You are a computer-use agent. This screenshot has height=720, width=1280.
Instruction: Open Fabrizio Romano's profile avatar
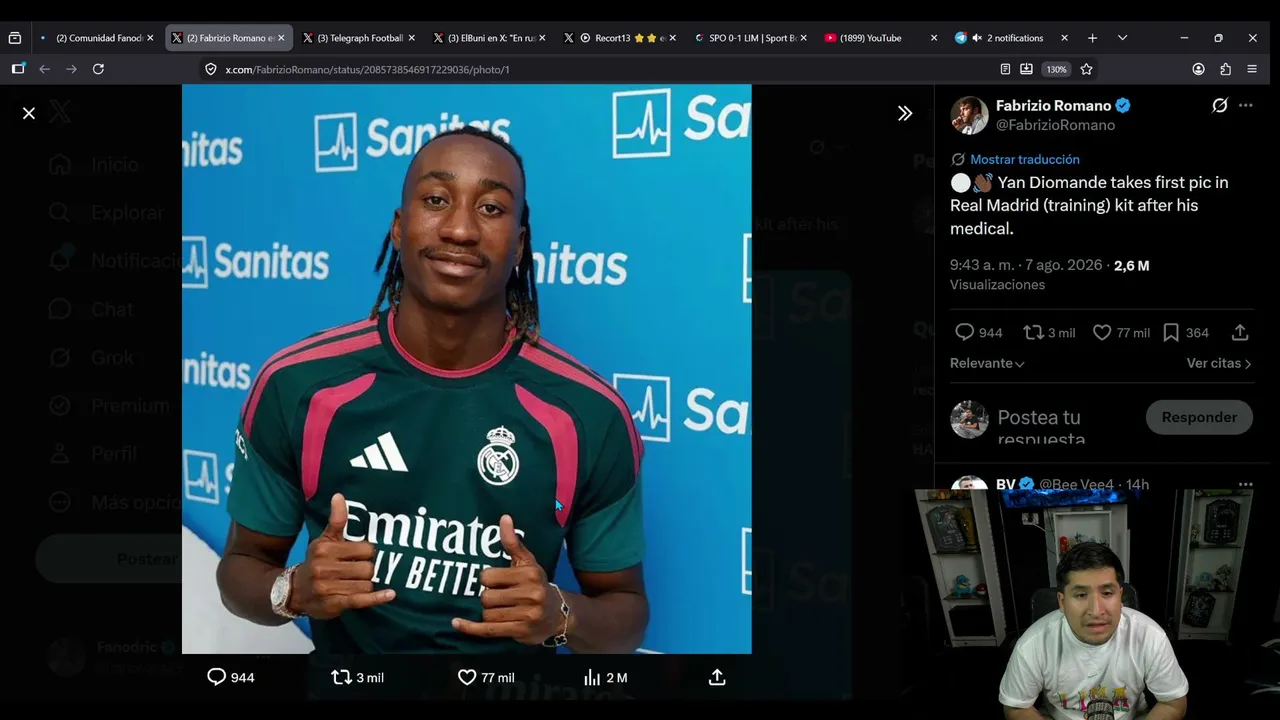969,115
